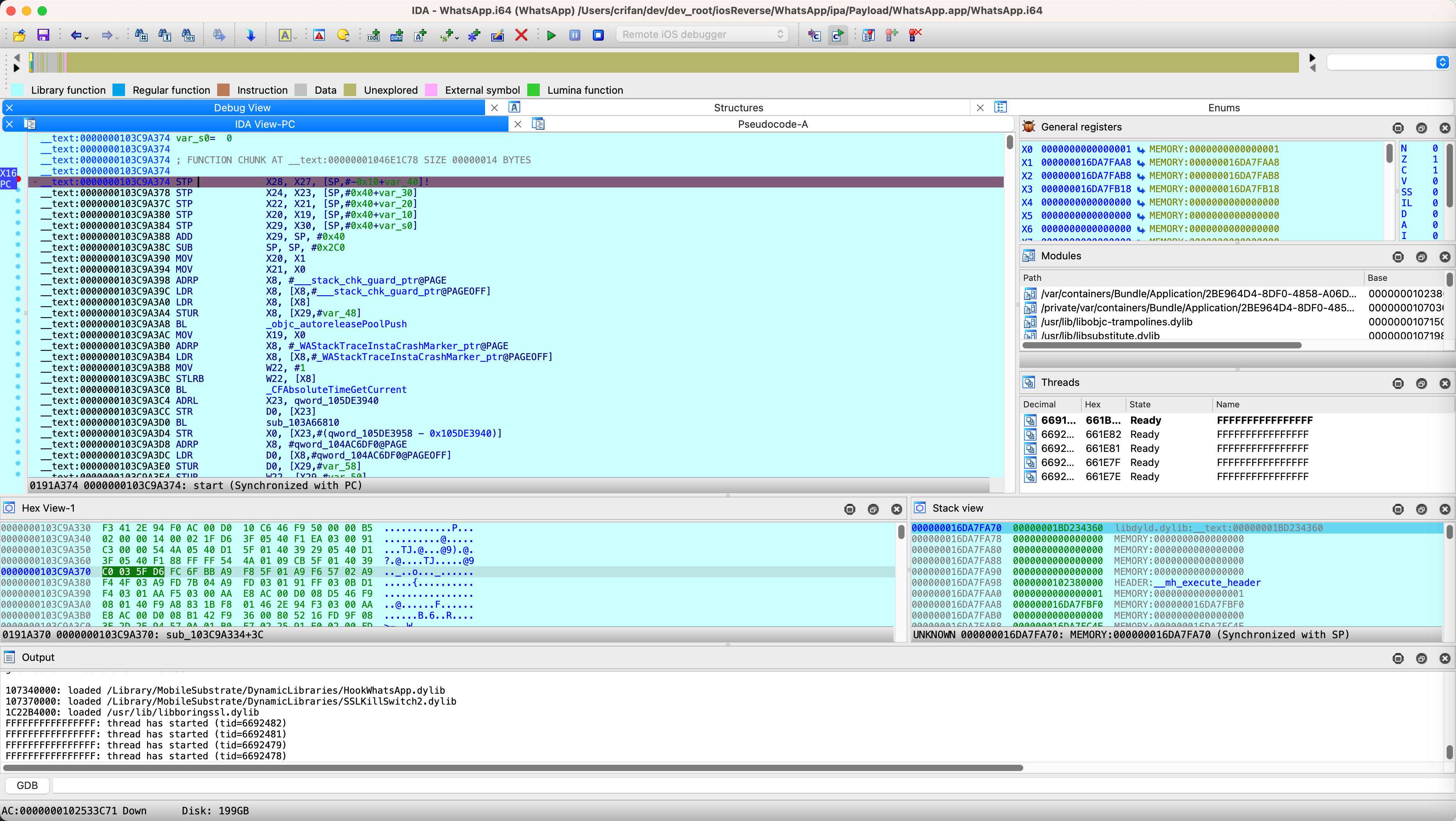Open the strings icon with letter A
The width and height of the screenshot is (1456, 821).
285,35
